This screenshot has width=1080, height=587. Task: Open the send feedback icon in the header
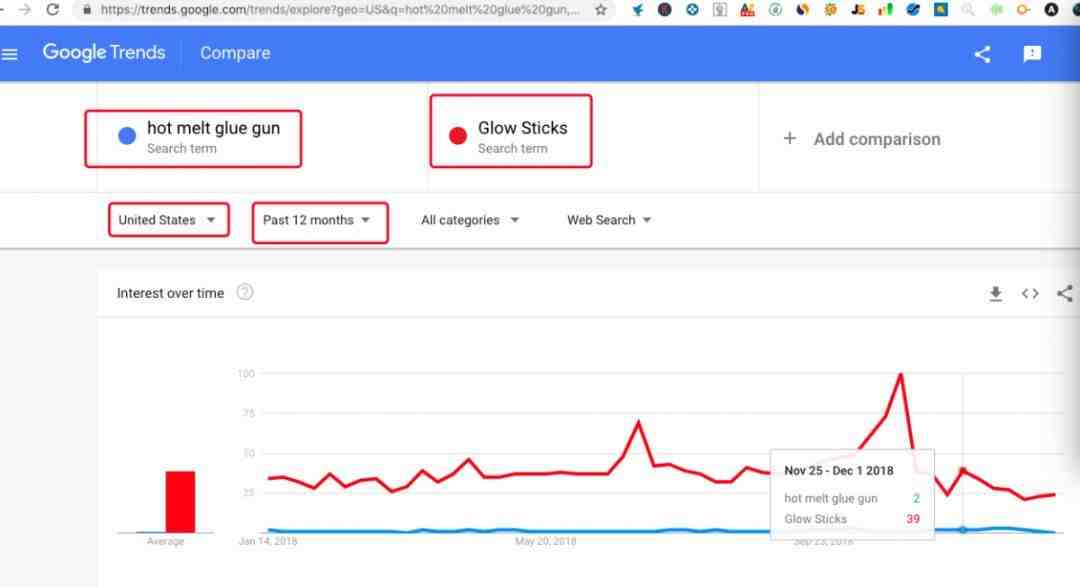tap(1032, 54)
